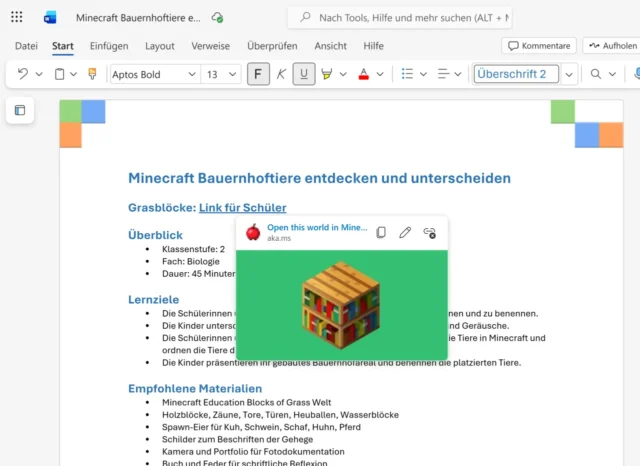Click the Find search icon in ribbon
The image size is (640, 466).
(596, 74)
